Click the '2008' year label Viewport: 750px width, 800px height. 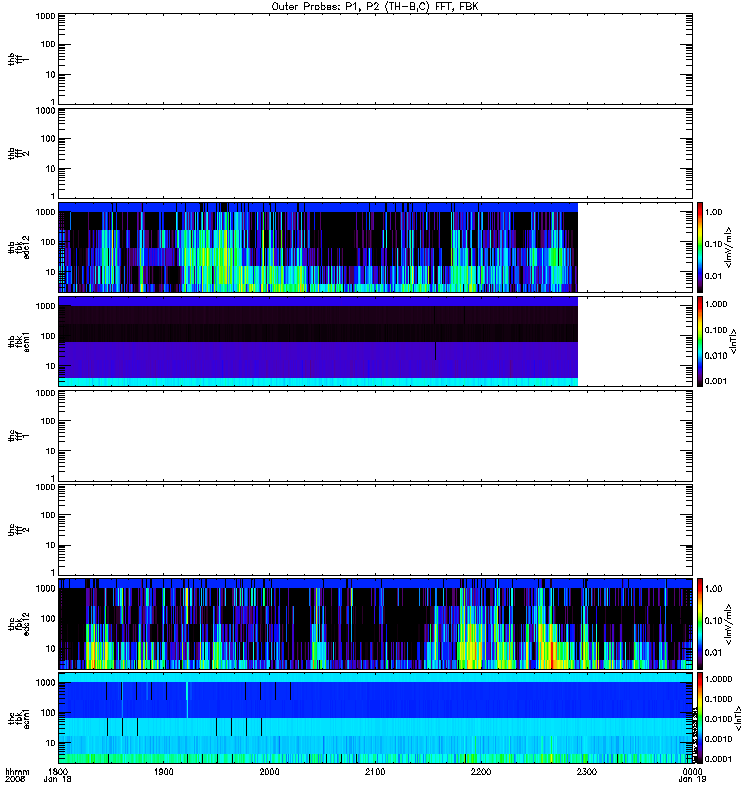(14, 780)
